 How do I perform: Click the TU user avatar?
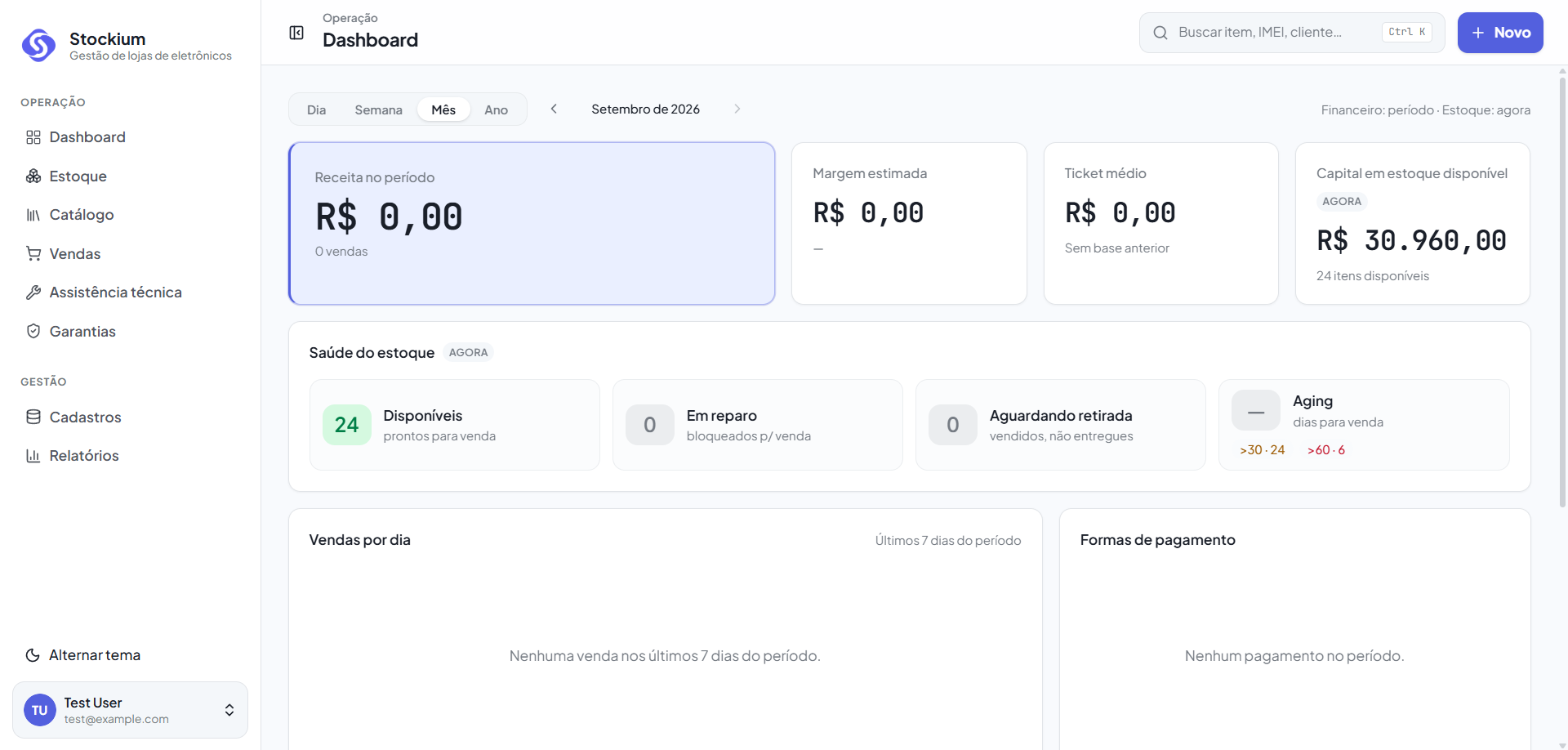click(x=40, y=710)
